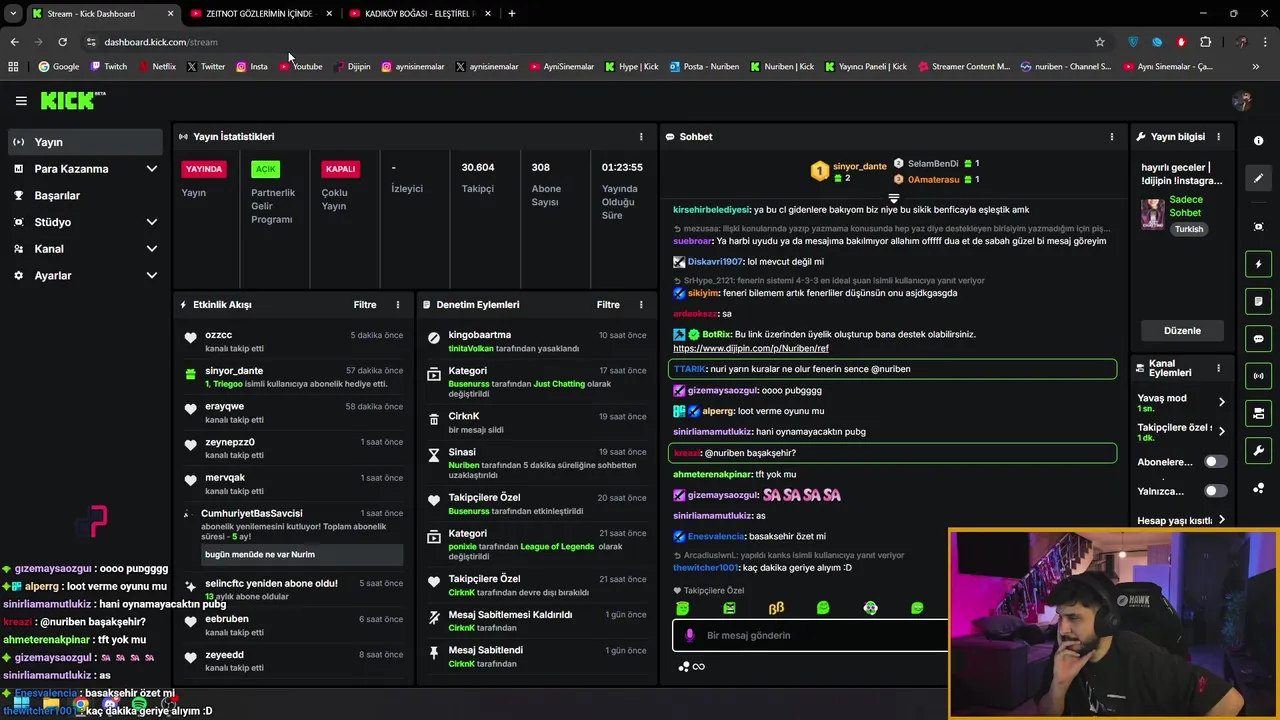
Task: Show more bookmarks with double chevron
Action: [x=1256, y=67]
